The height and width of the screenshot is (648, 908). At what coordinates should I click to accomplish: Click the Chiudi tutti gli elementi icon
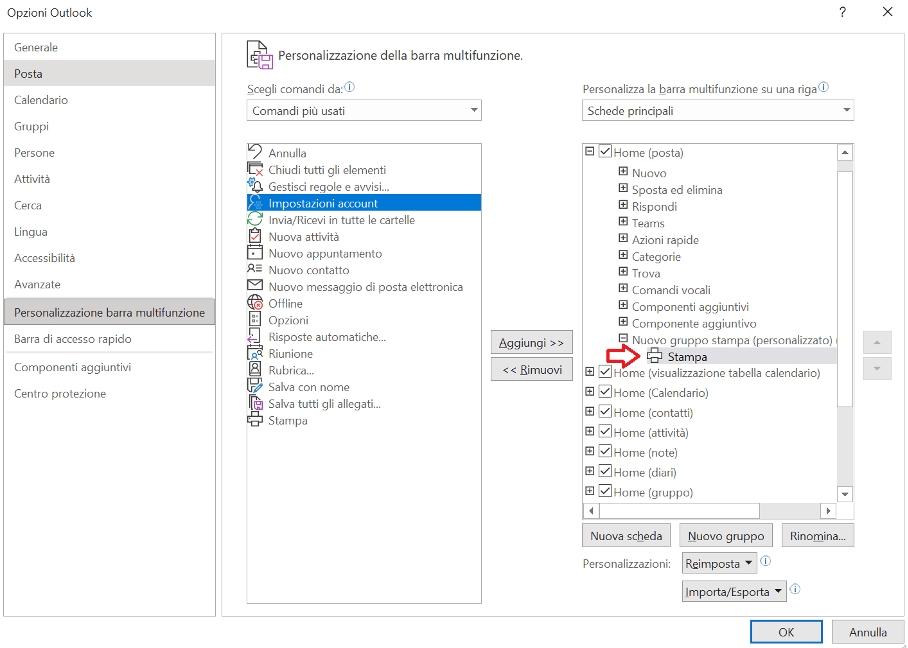255,169
